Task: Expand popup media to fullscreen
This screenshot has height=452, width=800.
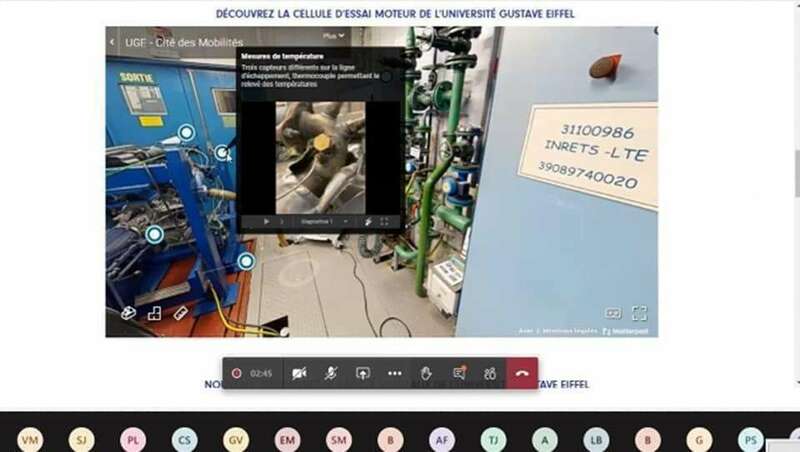Action: (384, 221)
